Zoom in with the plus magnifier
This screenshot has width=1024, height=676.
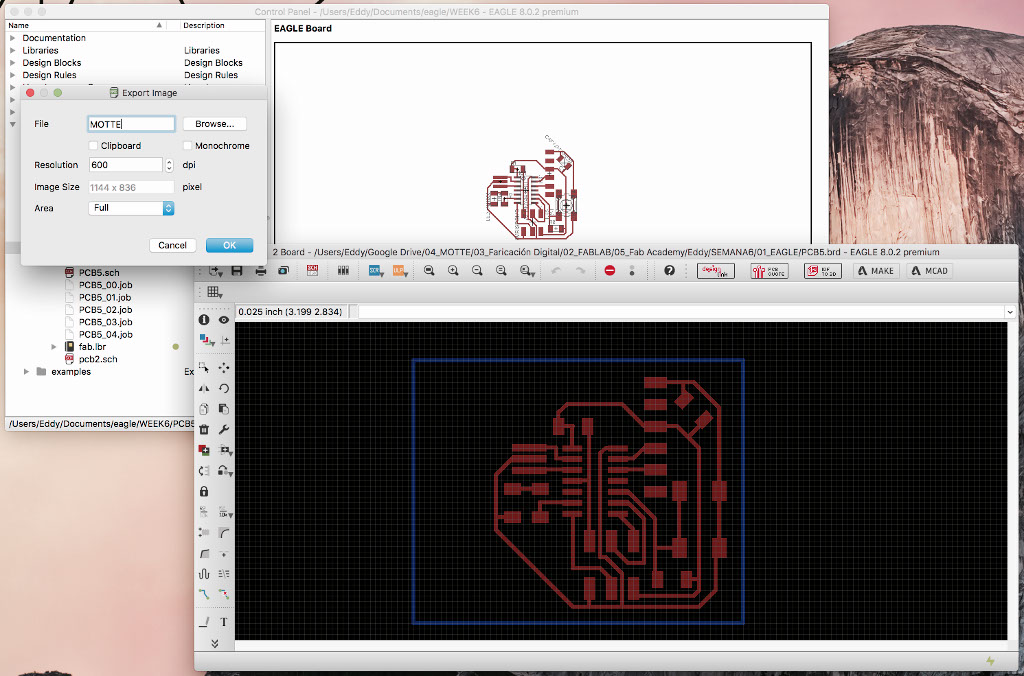(453, 270)
